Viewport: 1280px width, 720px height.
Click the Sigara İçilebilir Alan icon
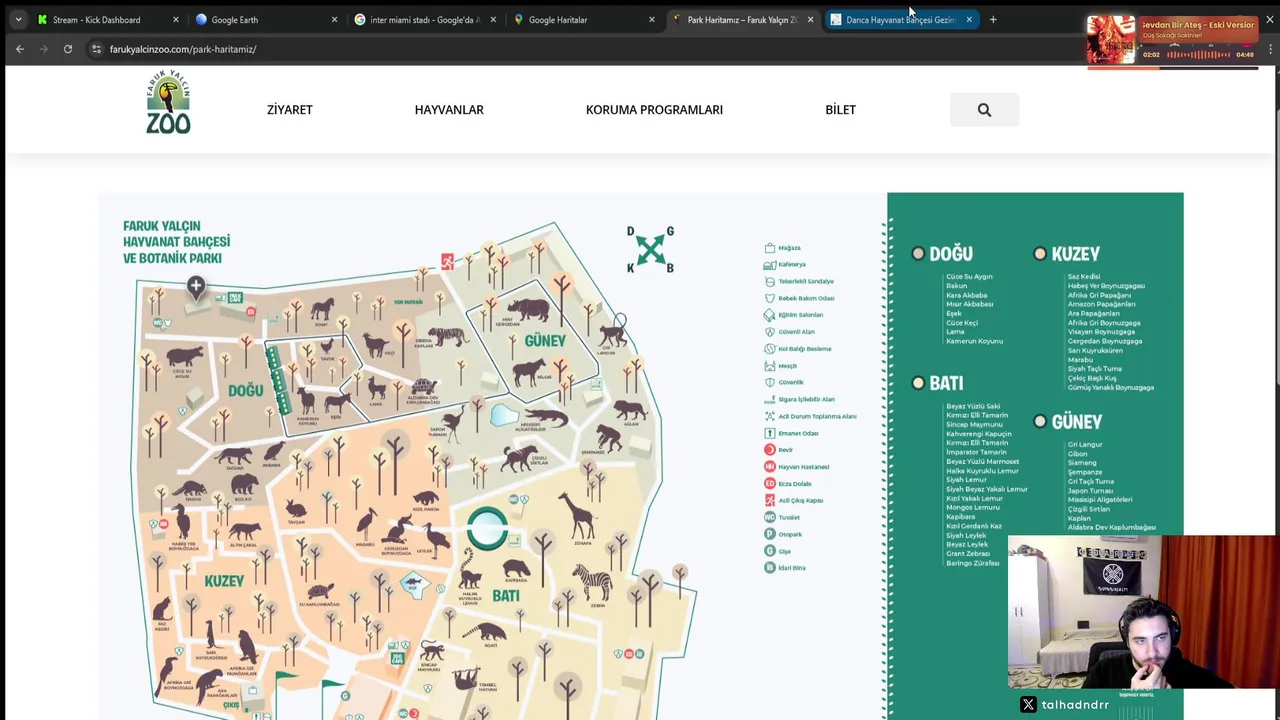(770, 399)
